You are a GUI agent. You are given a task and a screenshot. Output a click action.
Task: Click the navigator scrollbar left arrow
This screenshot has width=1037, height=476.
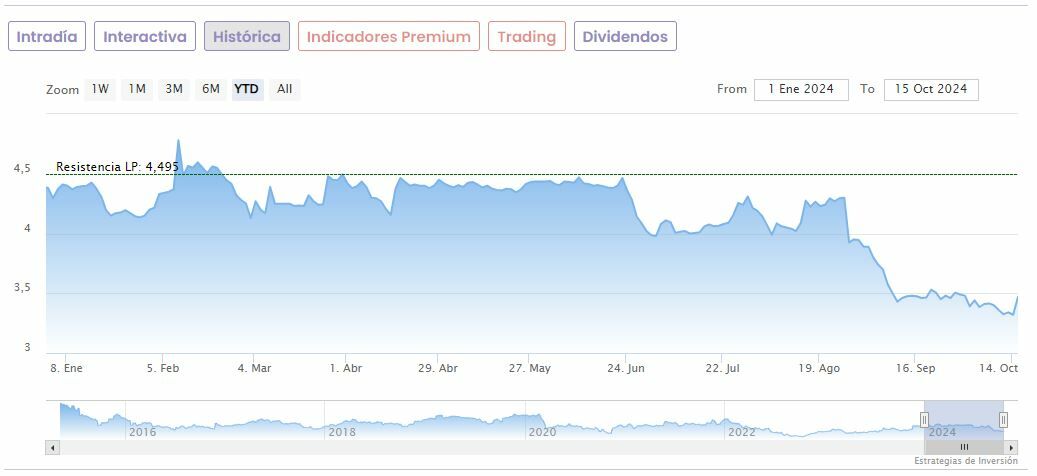click(x=53, y=447)
